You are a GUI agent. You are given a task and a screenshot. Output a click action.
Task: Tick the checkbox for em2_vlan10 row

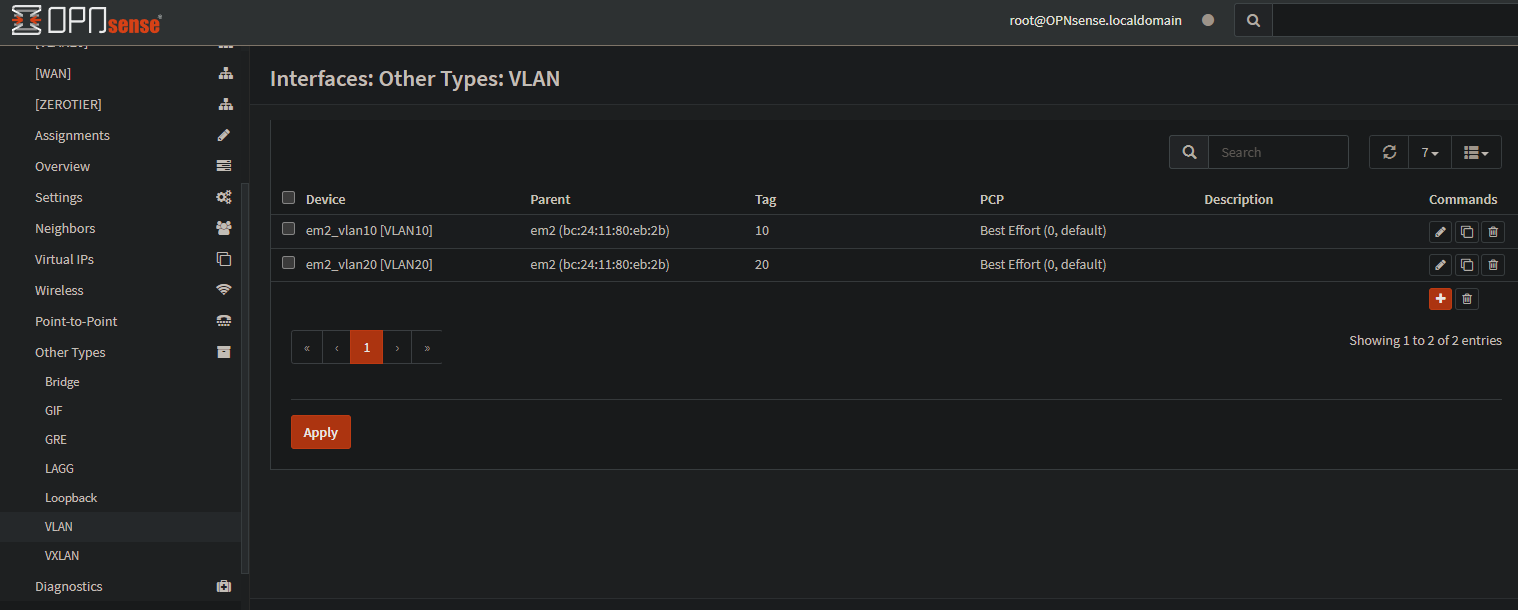[289, 229]
